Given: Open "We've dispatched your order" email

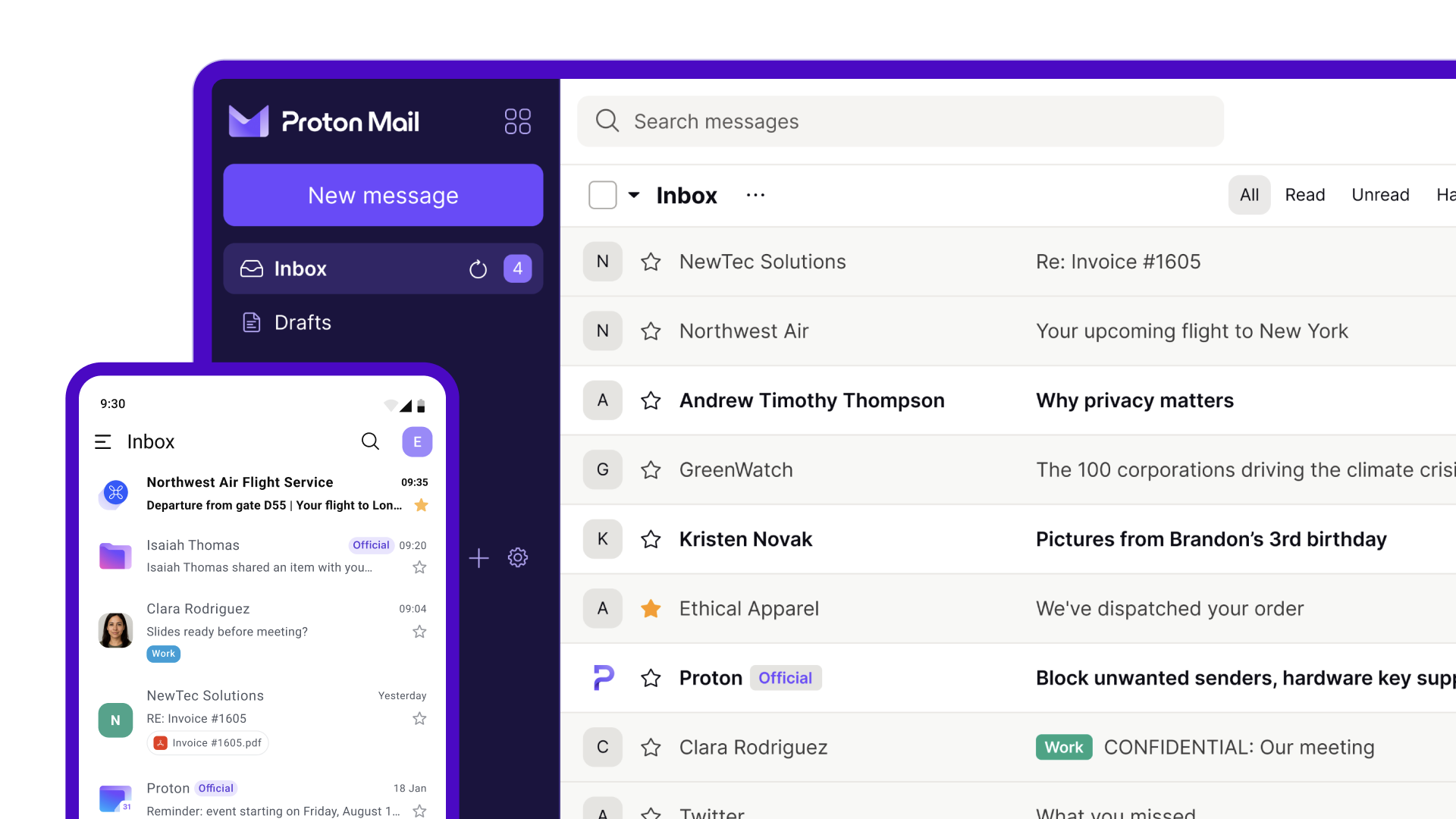Looking at the screenshot, I should 1170,608.
